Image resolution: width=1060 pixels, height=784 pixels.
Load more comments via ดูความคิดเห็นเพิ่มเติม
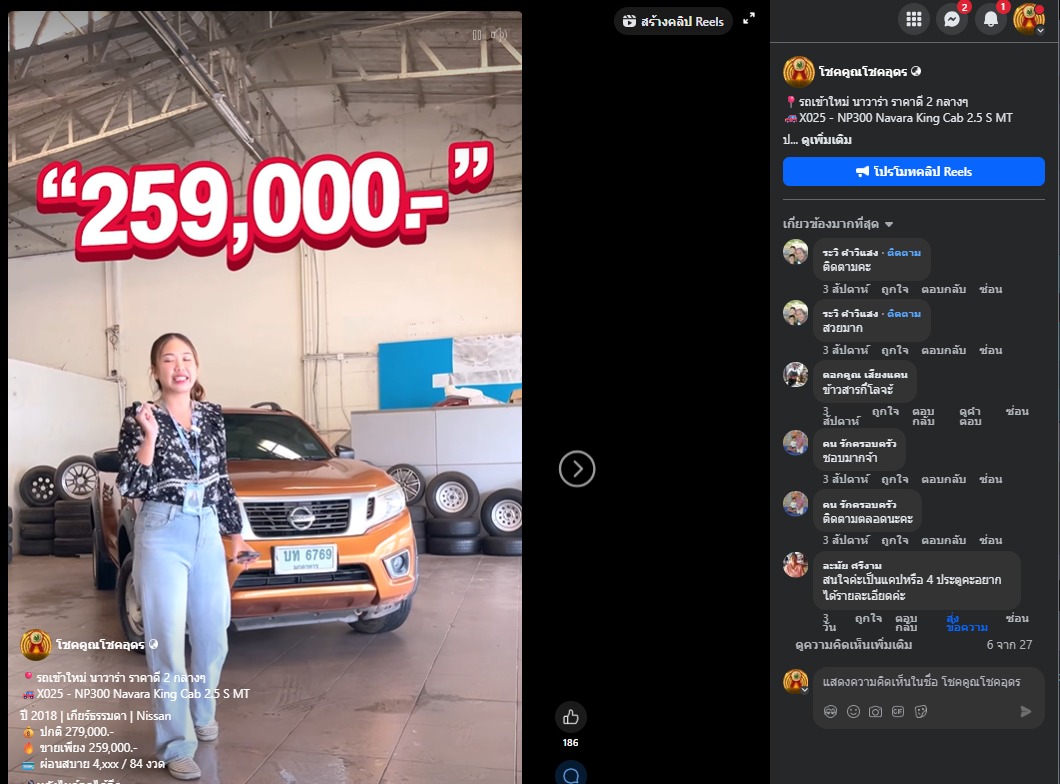(854, 645)
